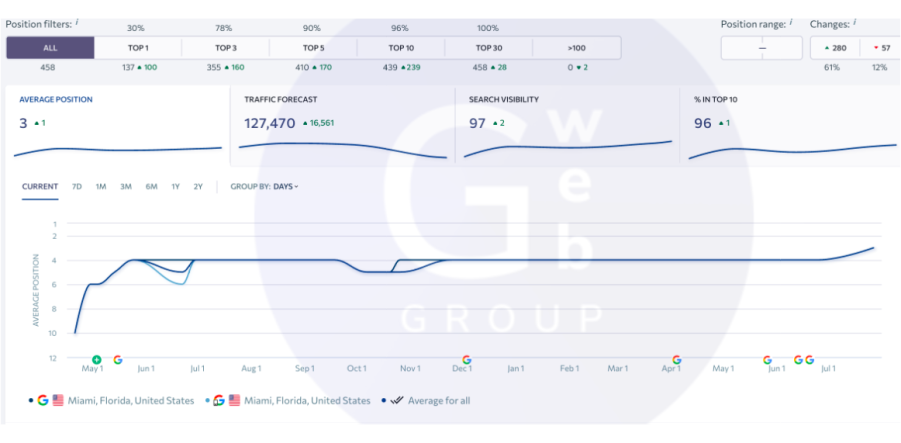Open the Search Visibility metric card
901x443 pixels.
(567, 125)
